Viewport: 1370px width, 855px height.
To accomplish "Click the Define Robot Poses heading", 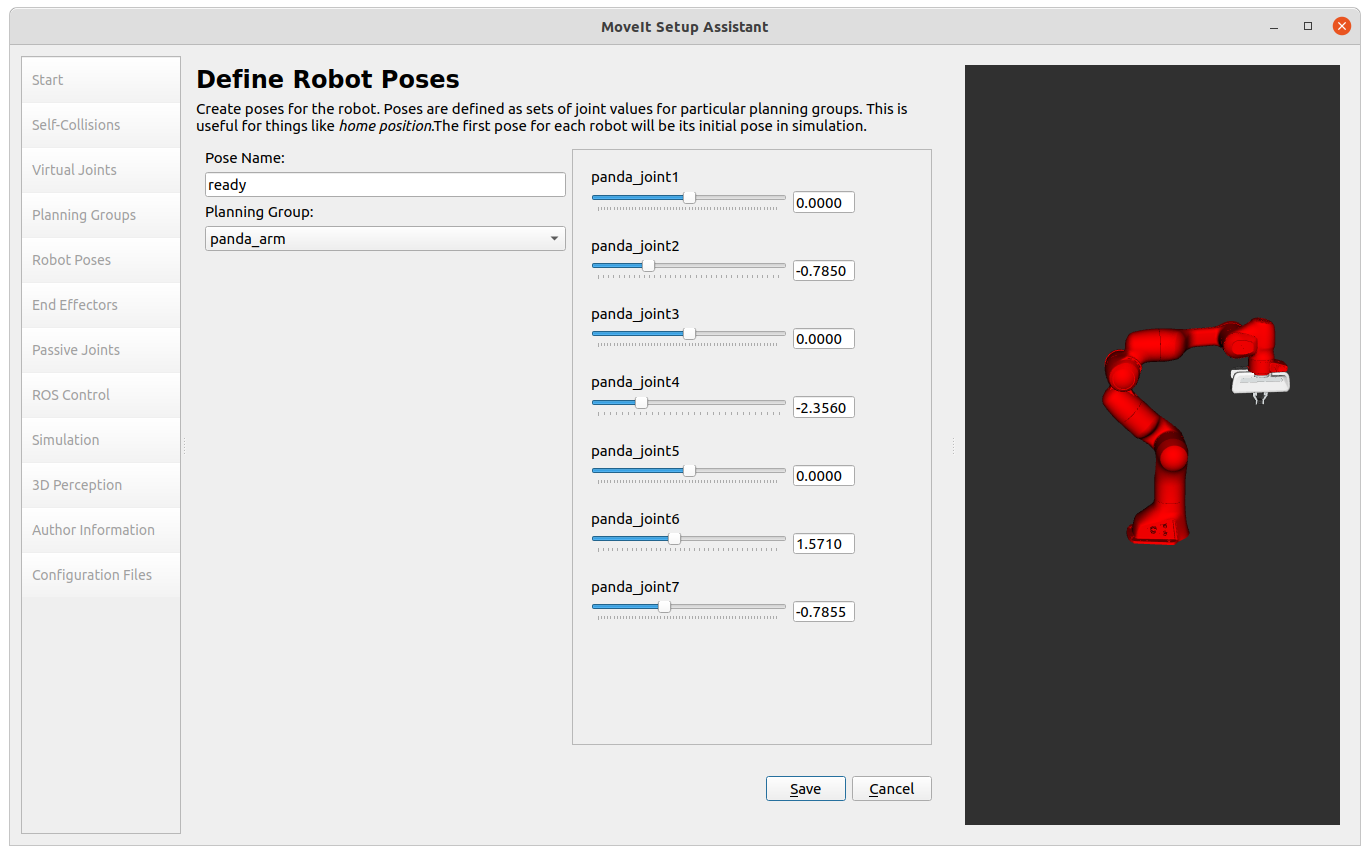I will pyautogui.click(x=328, y=79).
